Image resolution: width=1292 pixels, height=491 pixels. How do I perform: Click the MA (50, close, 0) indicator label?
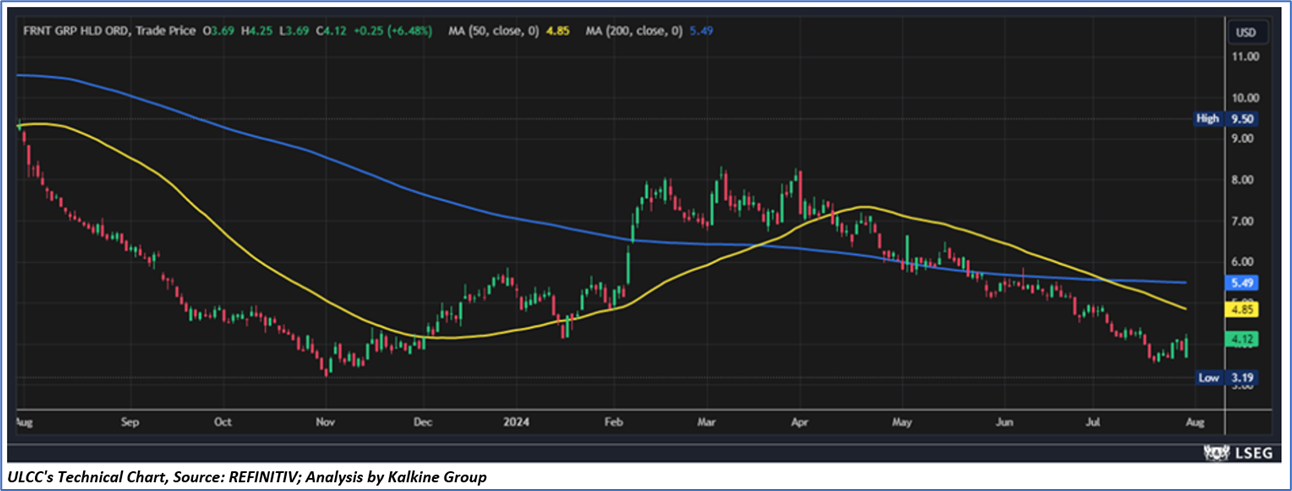491,32
